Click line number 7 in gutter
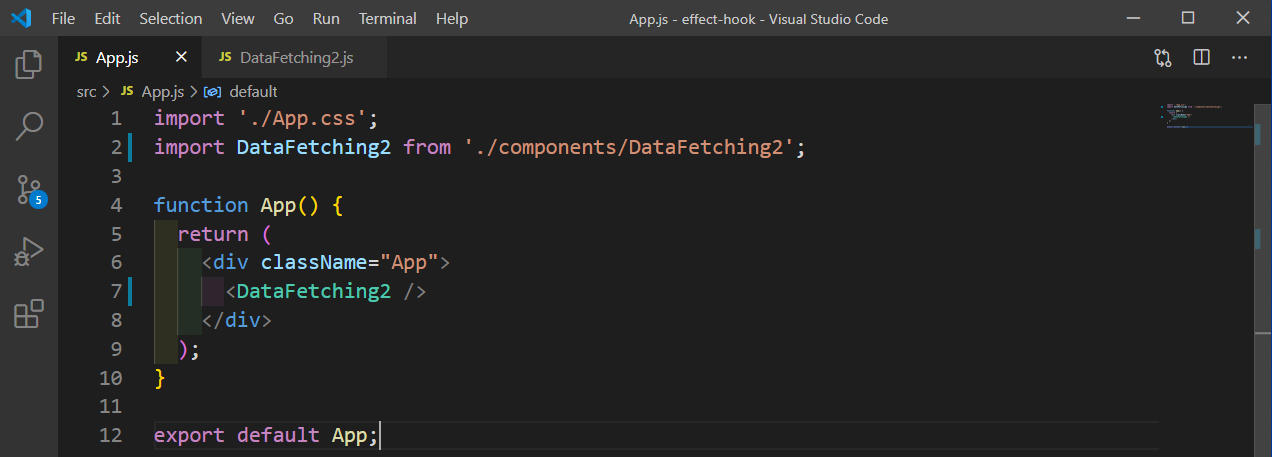 click(116, 292)
